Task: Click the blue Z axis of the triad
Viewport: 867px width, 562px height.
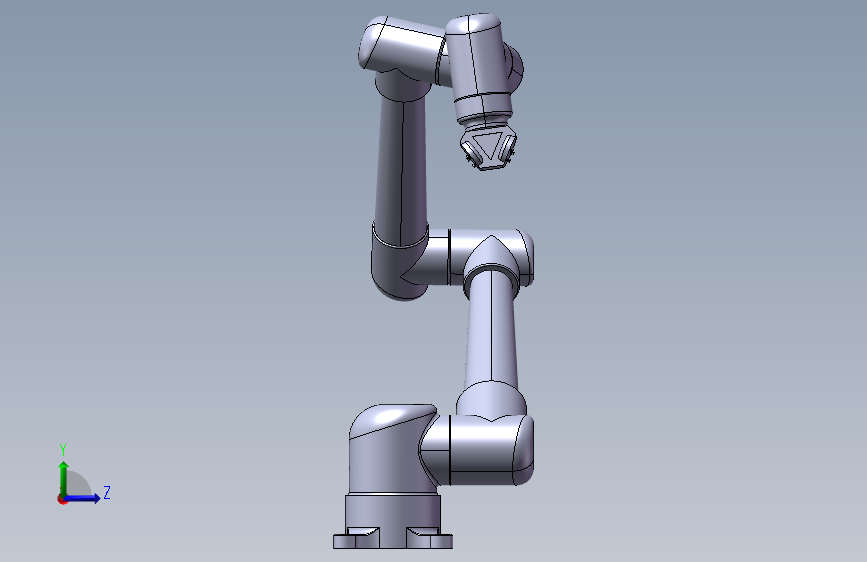Action: tap(82, 498)
